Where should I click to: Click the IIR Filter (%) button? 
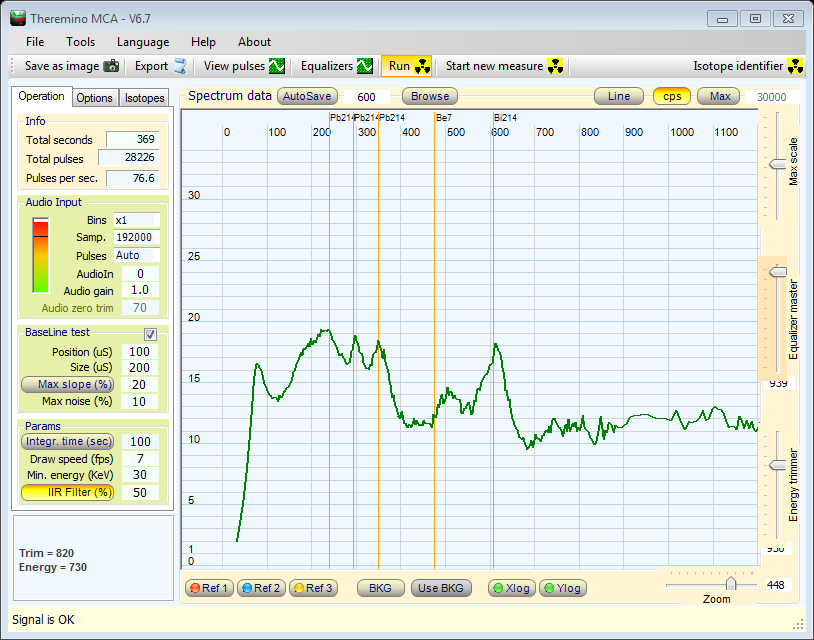point(67,492)
